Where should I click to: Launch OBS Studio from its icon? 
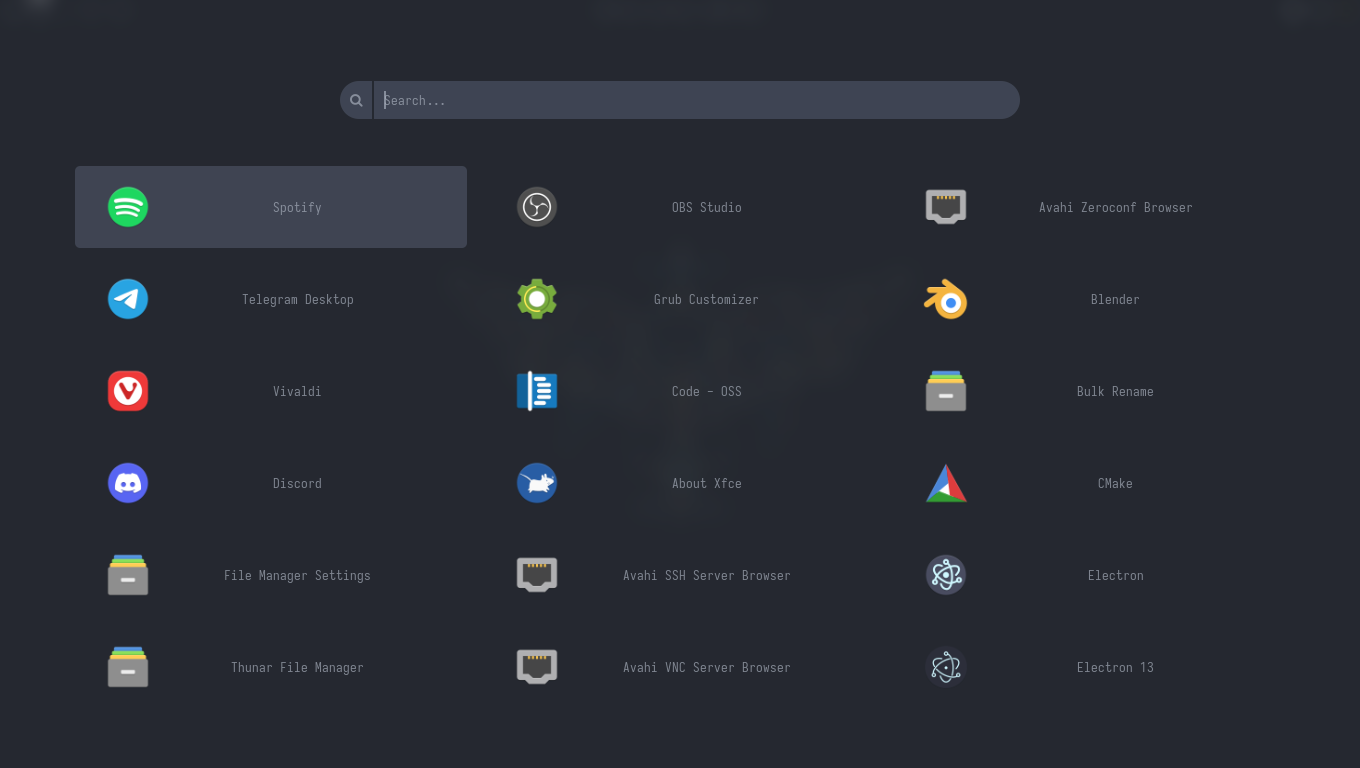537,207
